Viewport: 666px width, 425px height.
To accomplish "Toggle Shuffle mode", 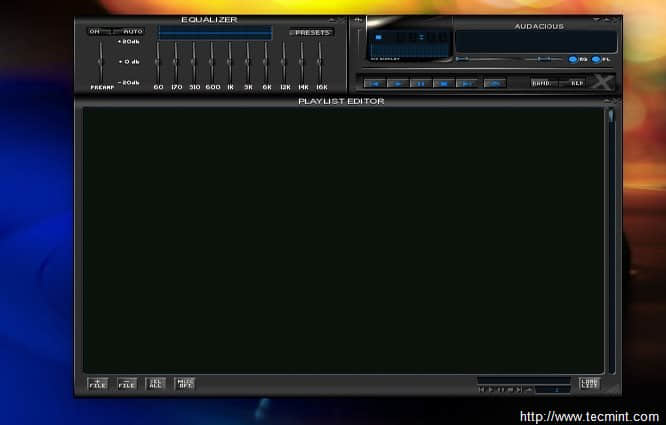I will (x=544, y=83).
